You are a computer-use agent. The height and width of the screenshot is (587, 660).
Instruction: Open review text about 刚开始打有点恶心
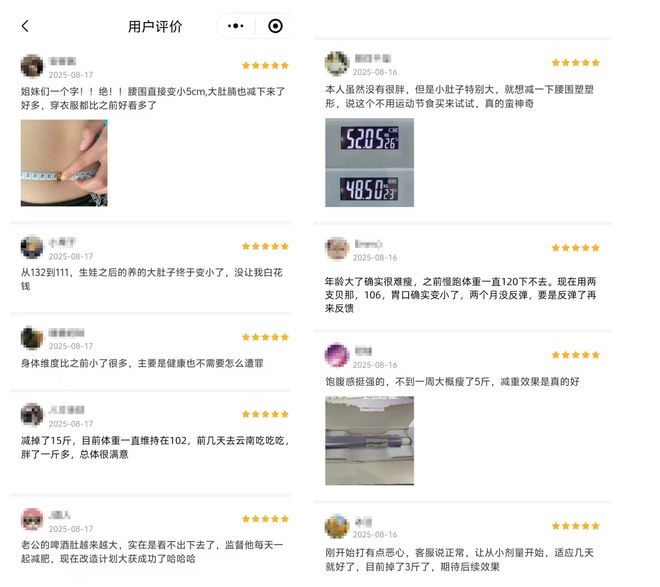click(459, 559)
